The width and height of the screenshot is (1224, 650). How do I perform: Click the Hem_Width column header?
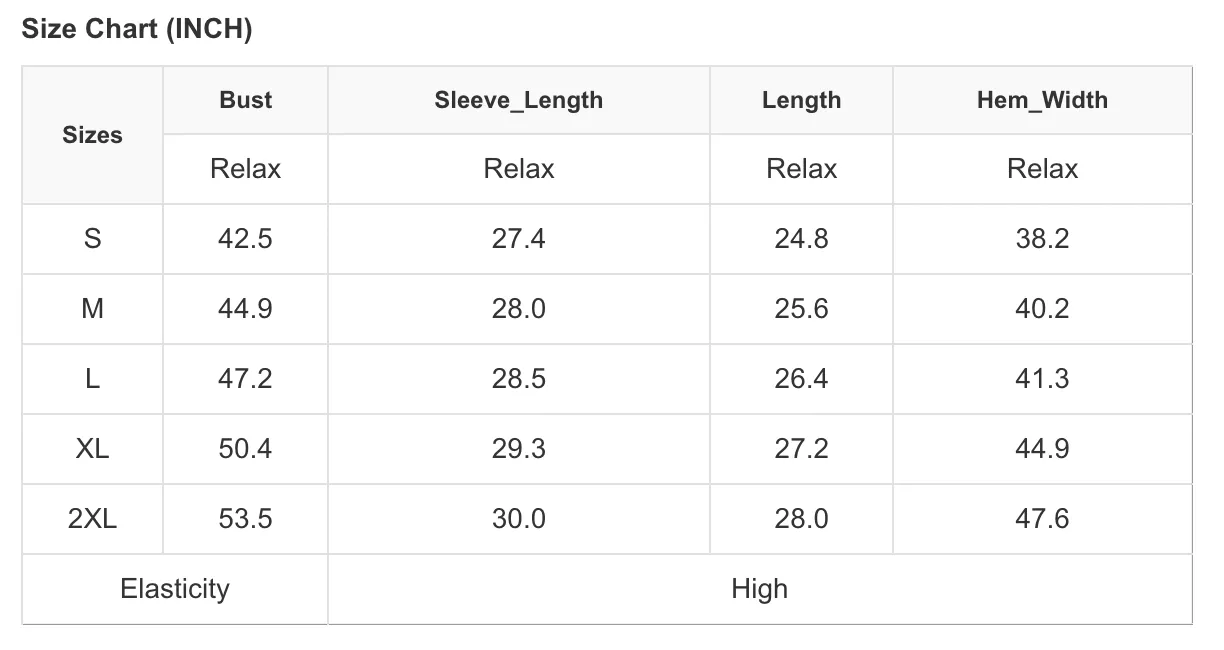pyautogui.click(x=1042, y=100)
